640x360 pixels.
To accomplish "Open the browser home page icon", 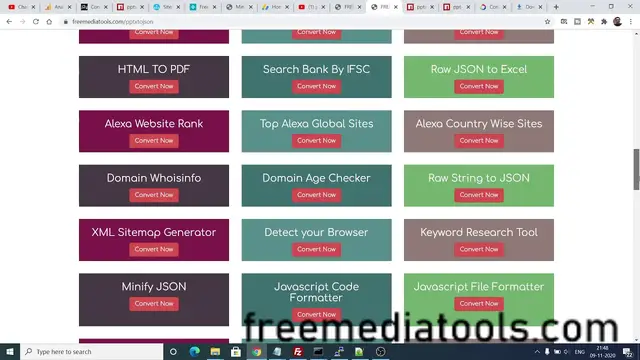I will coord(49,22).
